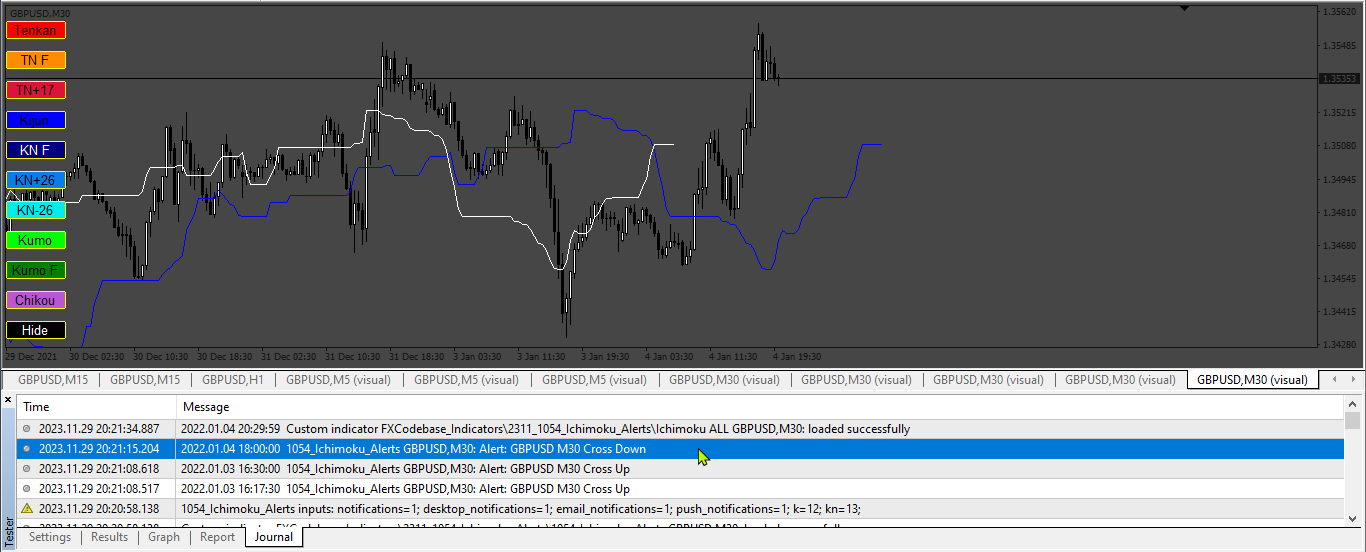
Task: Open the Settings tab of the Tester
Action: pyautogui.click(x=50, y=537)
